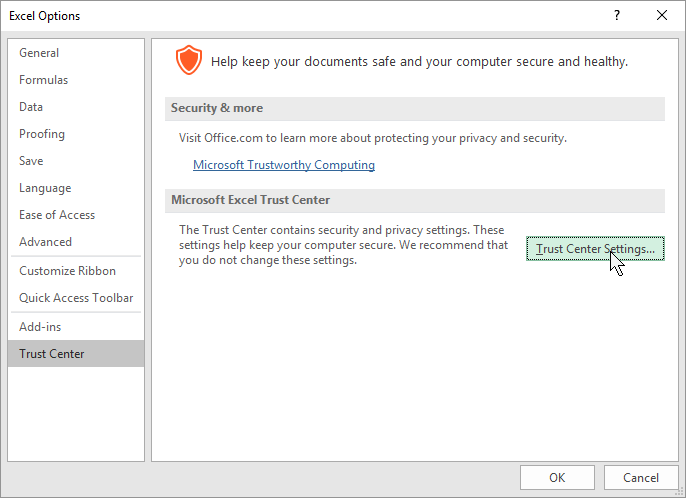Open Trust Center Settings
Image resolution: width=686 pixels, height=498 pixels.
pyautogui.click(x=595, y=249)
